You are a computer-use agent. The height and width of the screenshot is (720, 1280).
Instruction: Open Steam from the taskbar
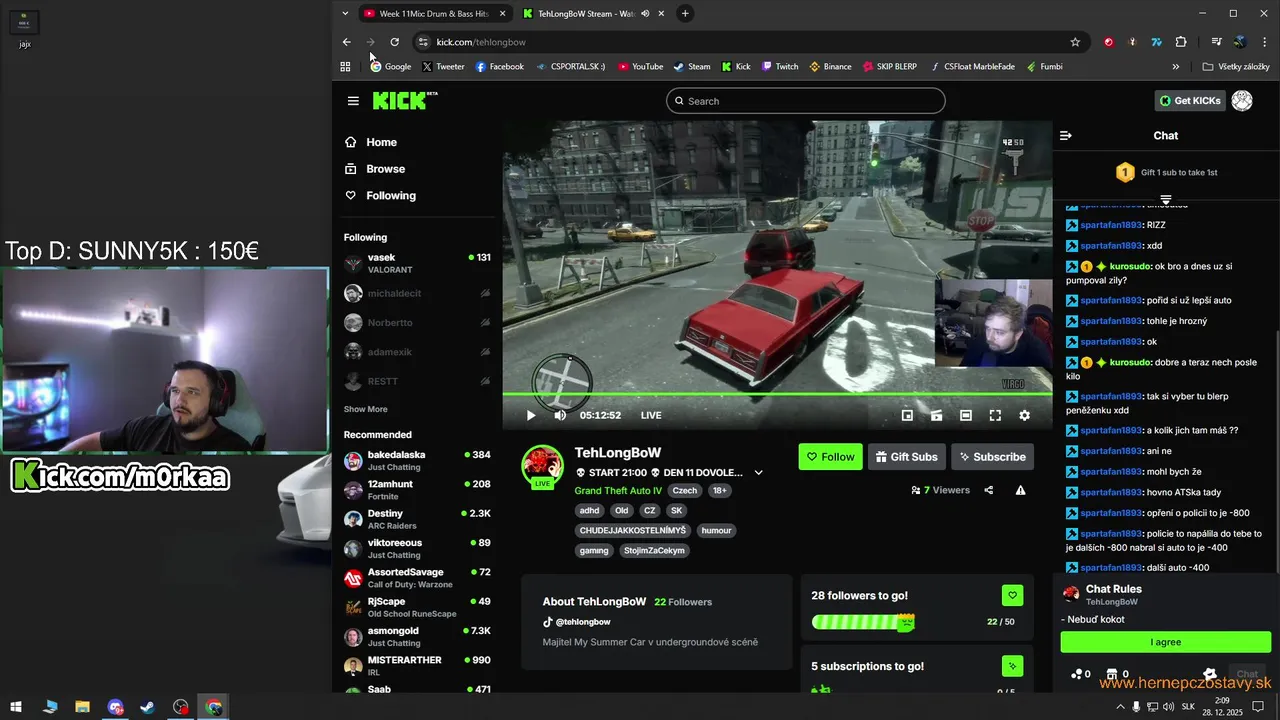[x=147, y=707]
